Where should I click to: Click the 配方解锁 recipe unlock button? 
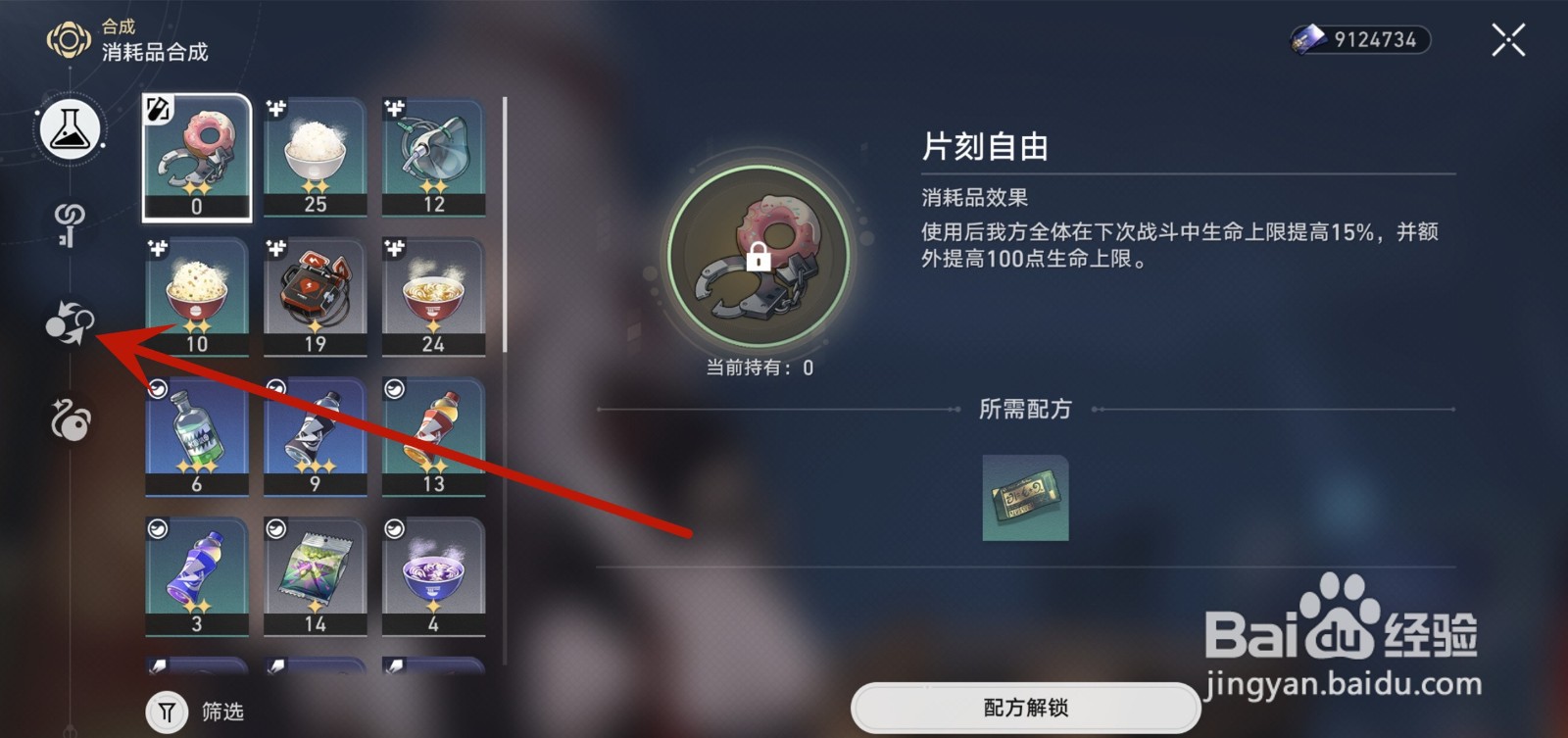click(1025, 708)
